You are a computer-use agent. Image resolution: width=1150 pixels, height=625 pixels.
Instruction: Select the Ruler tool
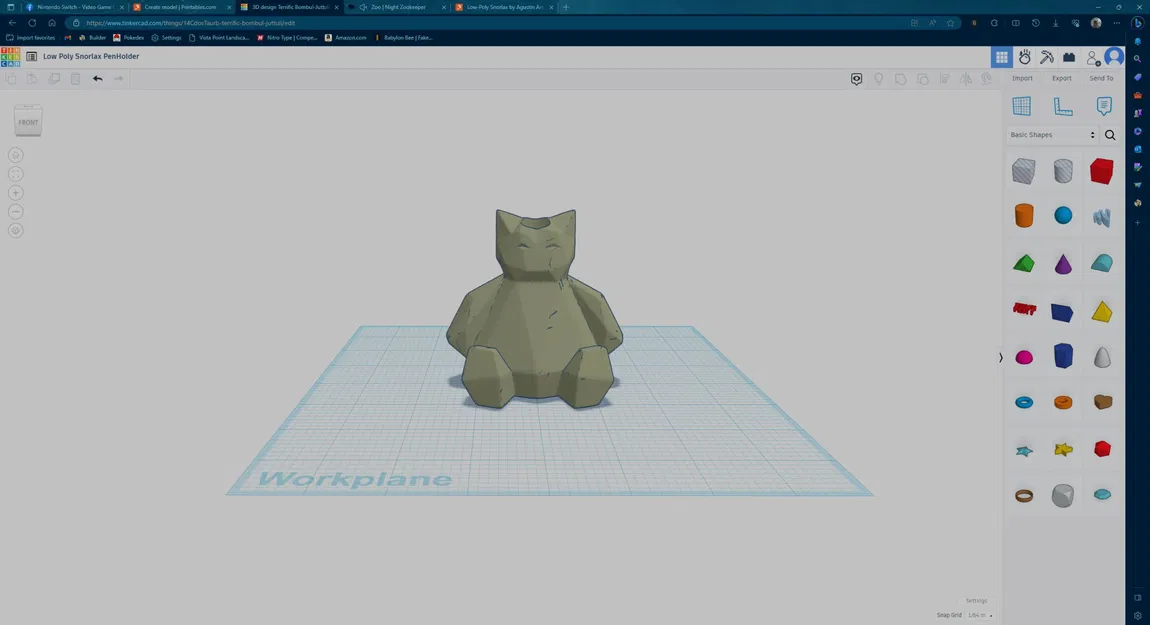click(x=1062, y=105)
